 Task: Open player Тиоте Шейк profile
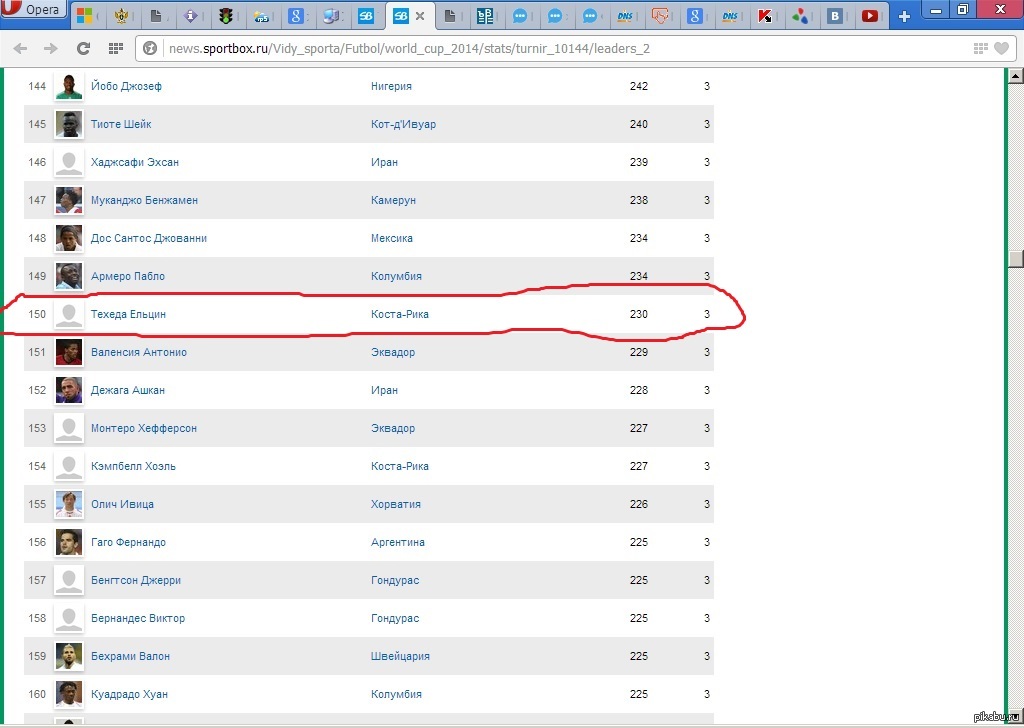tap(121, 124)
